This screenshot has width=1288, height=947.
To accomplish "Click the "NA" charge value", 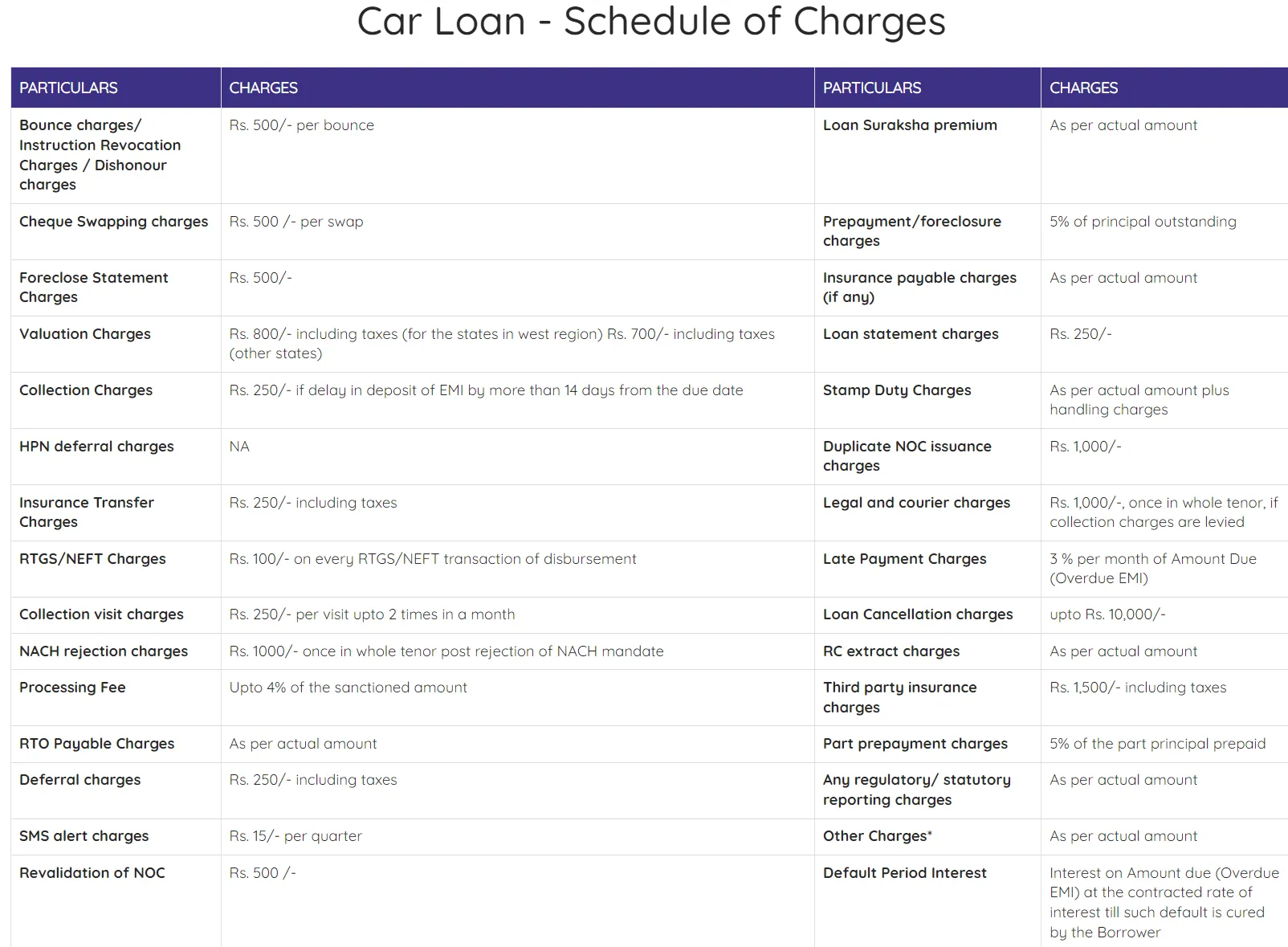I will coord(239,447).
